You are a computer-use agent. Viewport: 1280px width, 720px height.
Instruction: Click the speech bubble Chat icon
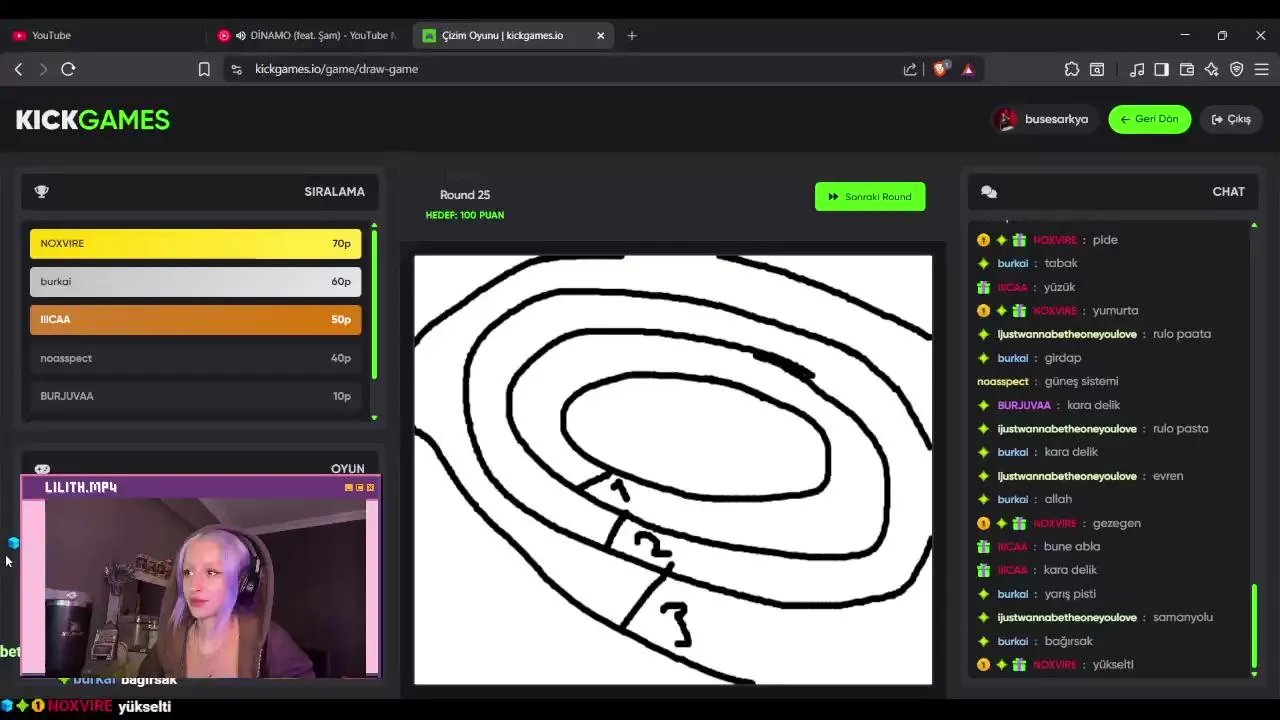click(989, 192)
